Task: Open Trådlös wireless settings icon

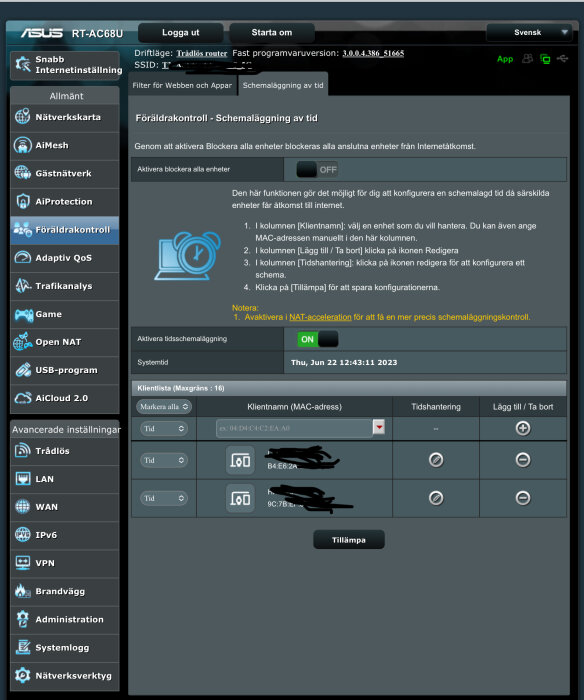Action: 22,451
